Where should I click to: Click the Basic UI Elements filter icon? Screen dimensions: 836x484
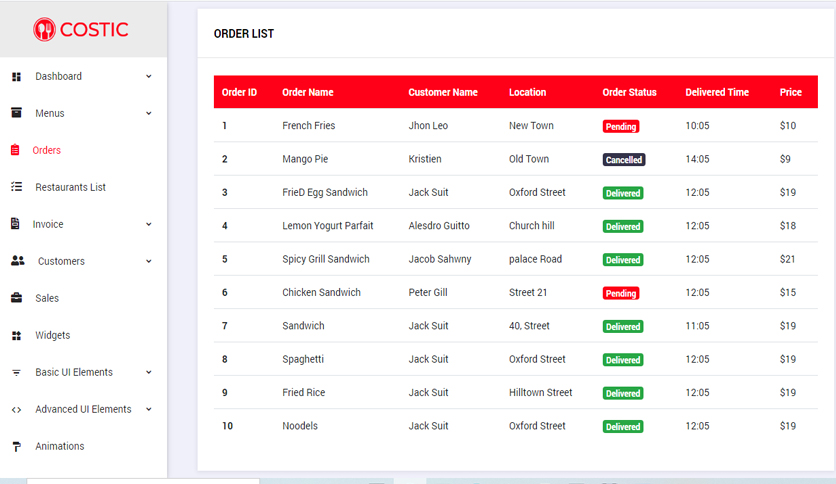(x=17, y=373)
